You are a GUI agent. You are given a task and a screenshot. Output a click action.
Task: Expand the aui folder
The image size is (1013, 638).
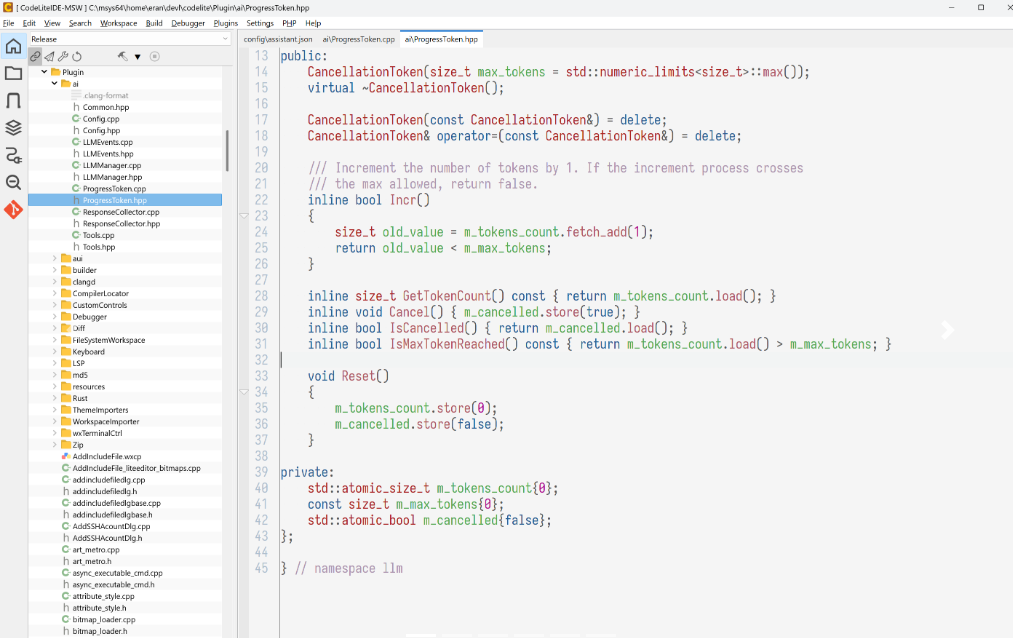[x=54, y=258]
